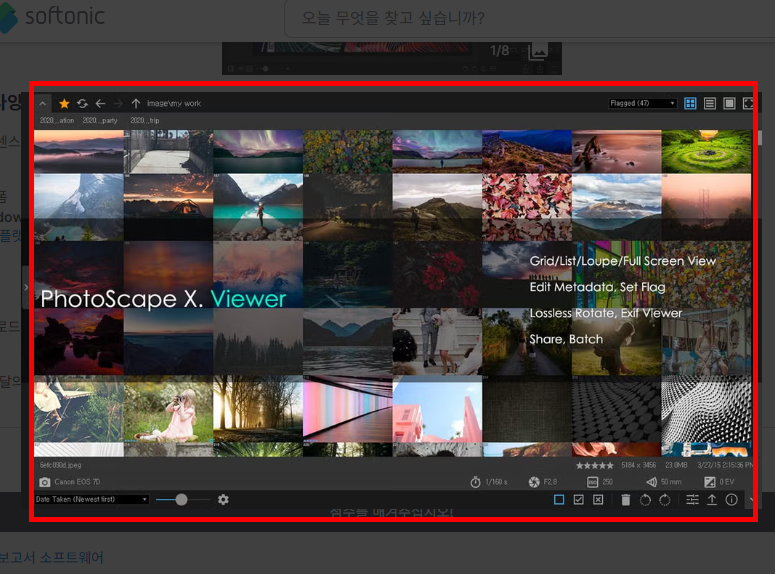The height and width of the screenshot is (574, 775).
Task: Click the Softonic logo
Action: (x=52, y=16)
